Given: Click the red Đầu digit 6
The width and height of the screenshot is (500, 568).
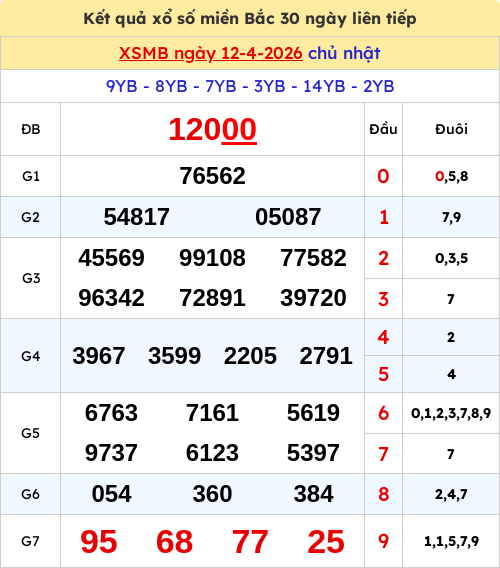Looking at the screenshot, I should (x=383, y=413).
